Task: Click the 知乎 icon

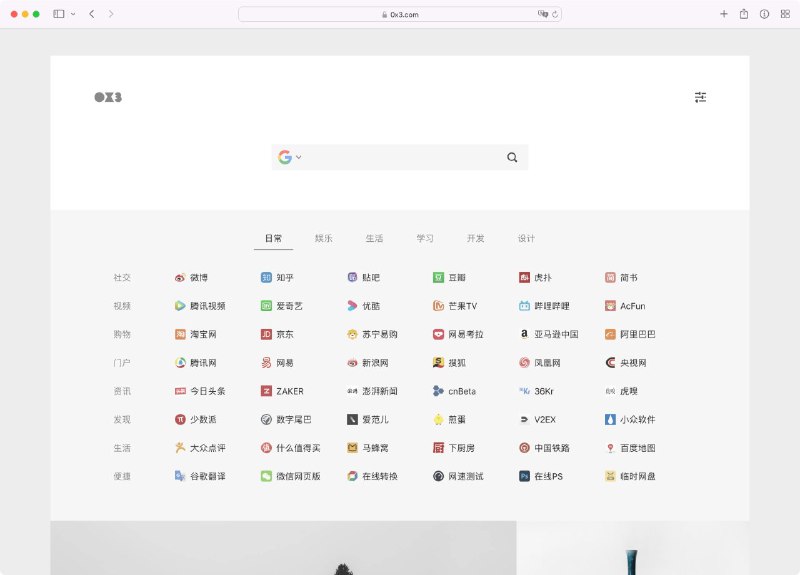Action: tap(266, 278)
